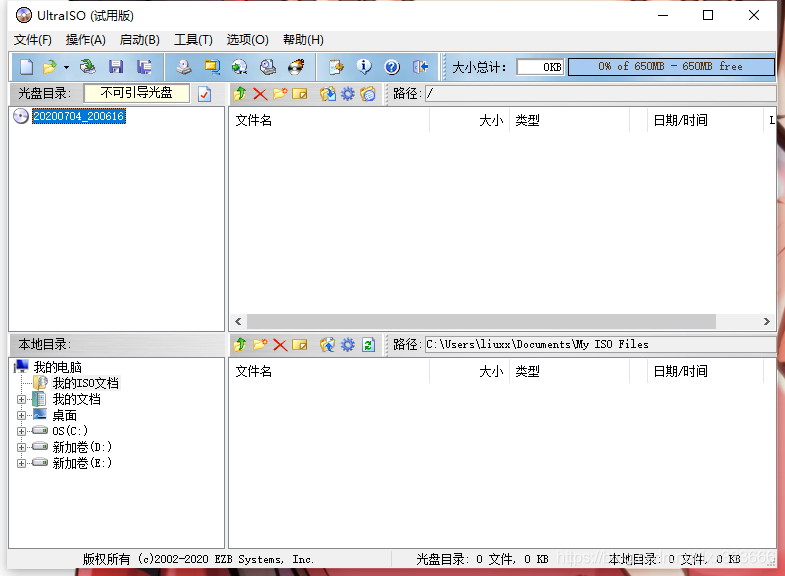Click the disc pane Rename icon
This screenshot has height=576, width=785.
click(299, 94)
